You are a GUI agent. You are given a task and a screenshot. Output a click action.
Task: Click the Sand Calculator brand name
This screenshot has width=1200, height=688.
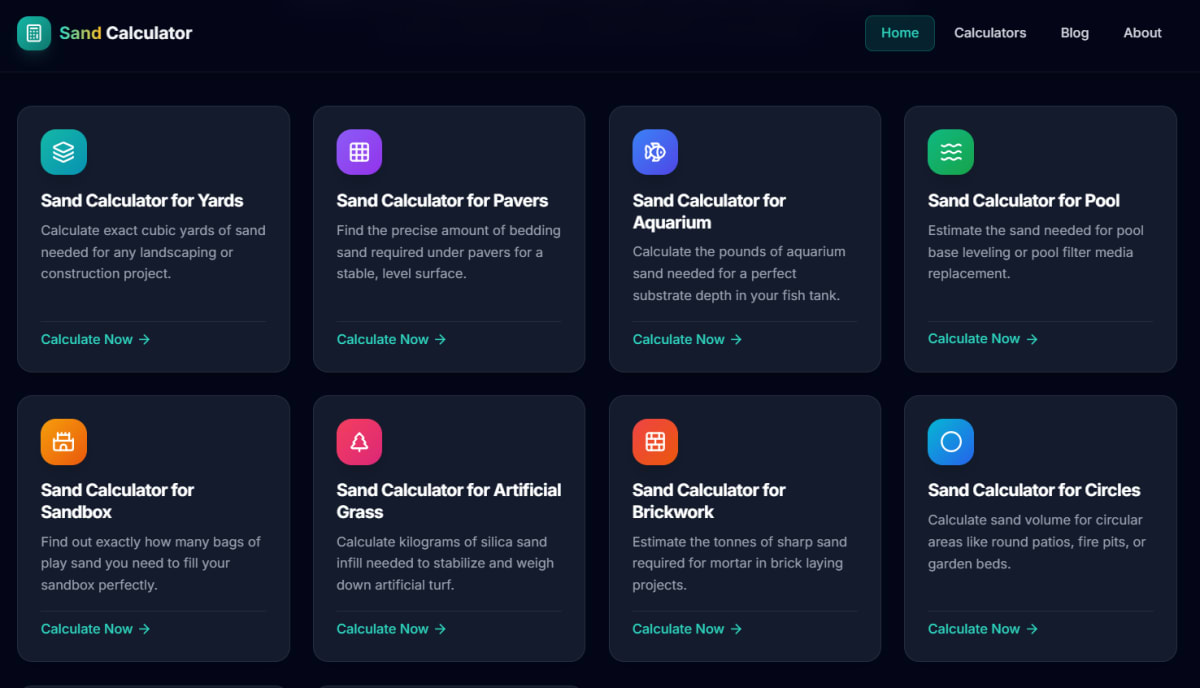point(126,33)
